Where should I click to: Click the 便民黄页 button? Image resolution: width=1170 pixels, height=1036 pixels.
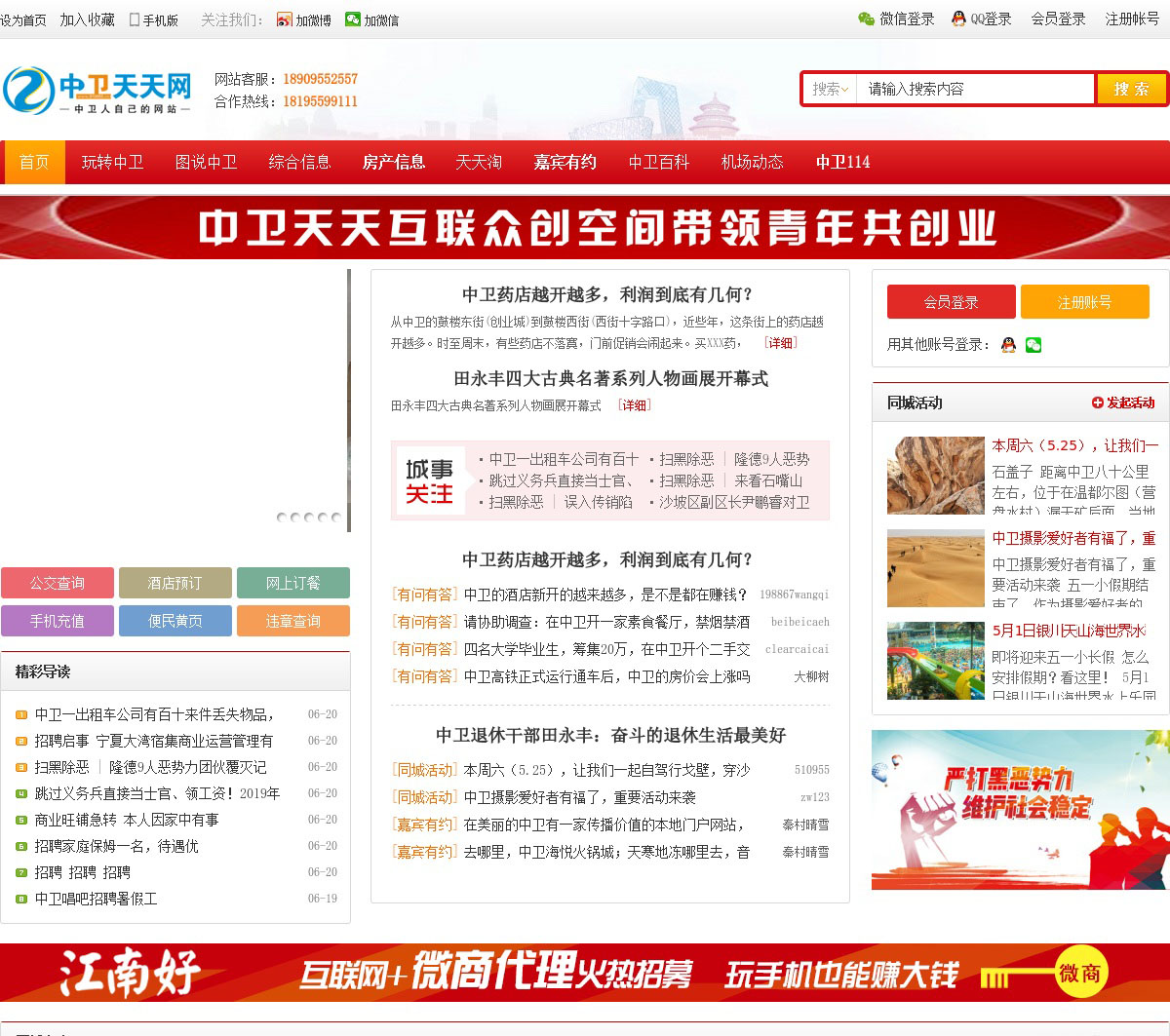tap(175, 621)
